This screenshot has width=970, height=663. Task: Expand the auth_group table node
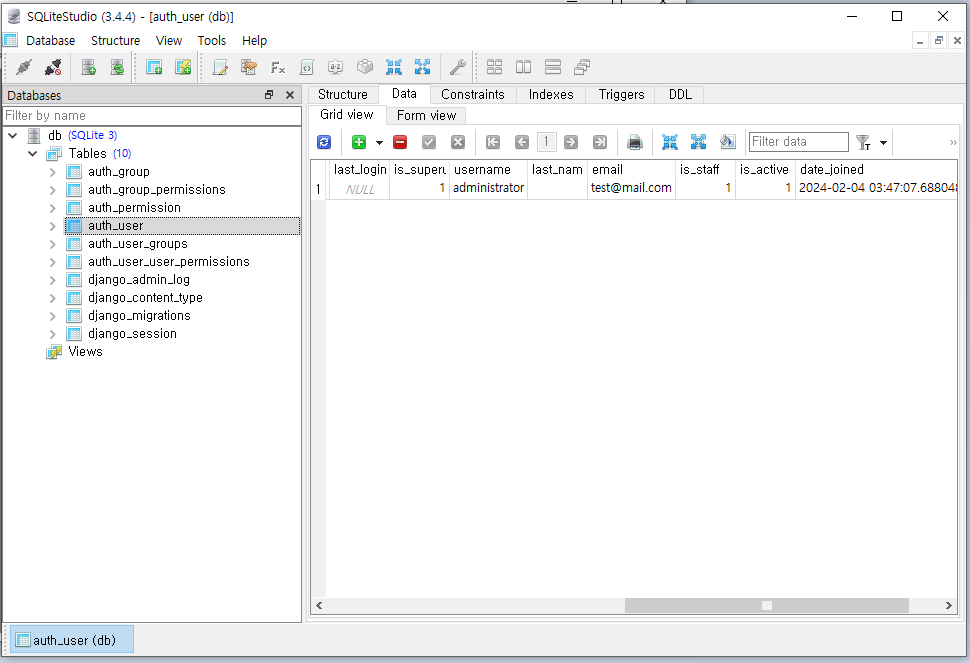coord(53,172)
